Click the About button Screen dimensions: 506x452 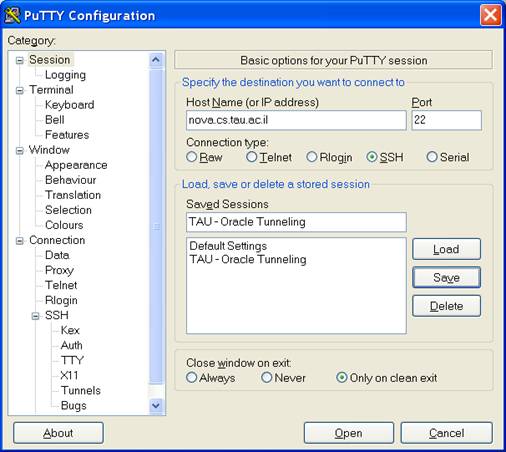tap(58, 433)
